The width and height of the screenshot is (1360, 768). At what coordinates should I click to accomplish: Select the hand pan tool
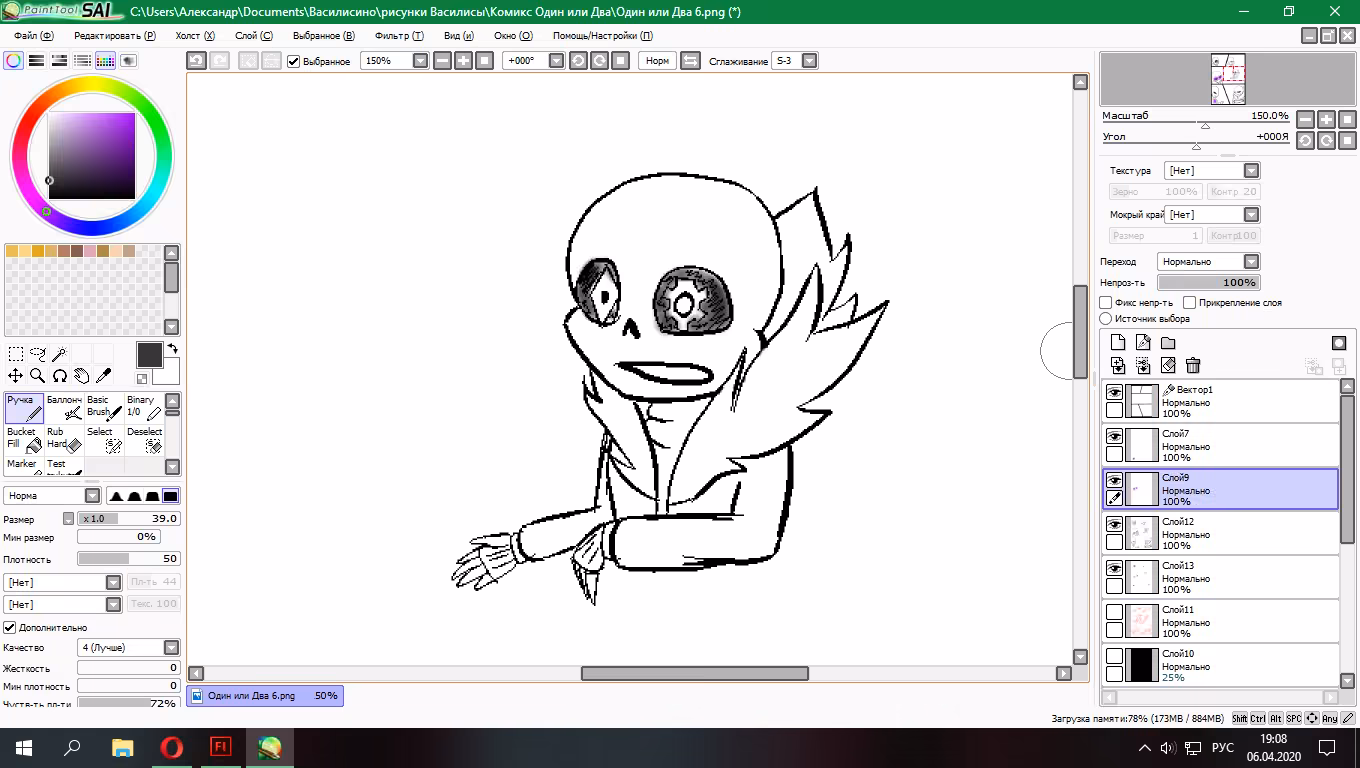pos(82,376)
